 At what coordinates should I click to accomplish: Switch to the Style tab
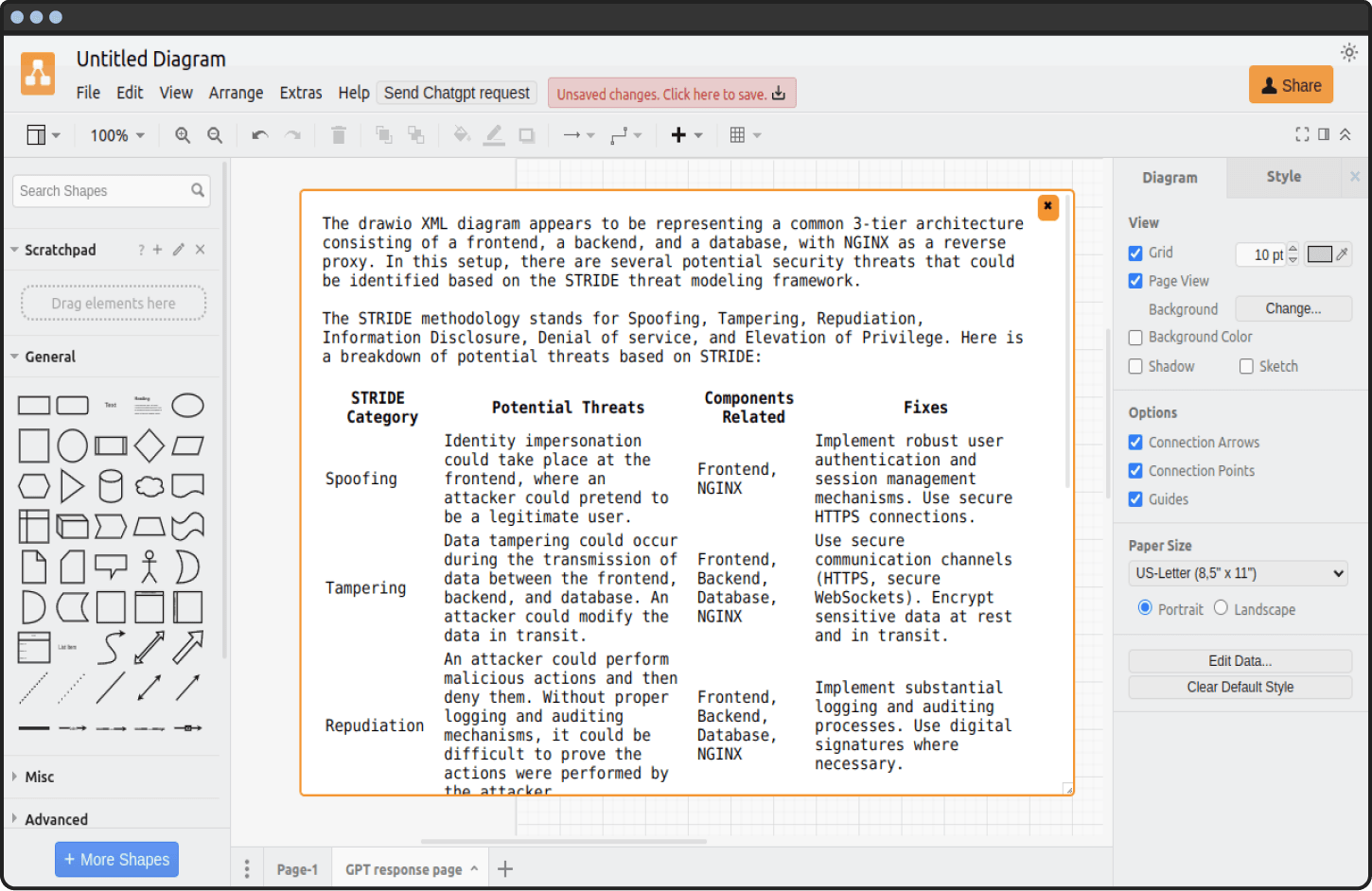click(1283, 177)
